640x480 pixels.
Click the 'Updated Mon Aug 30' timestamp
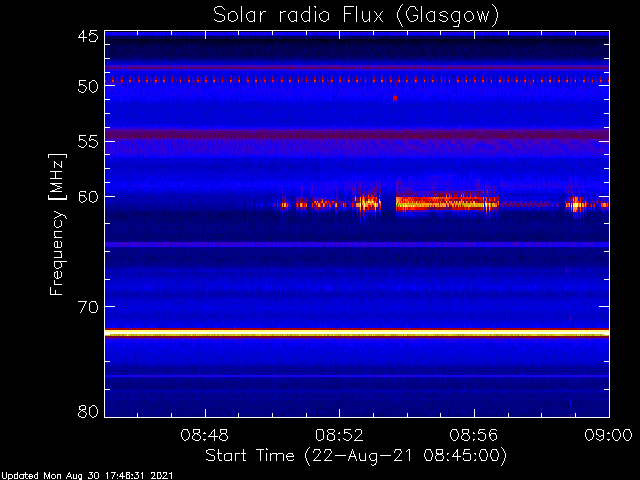87,476
